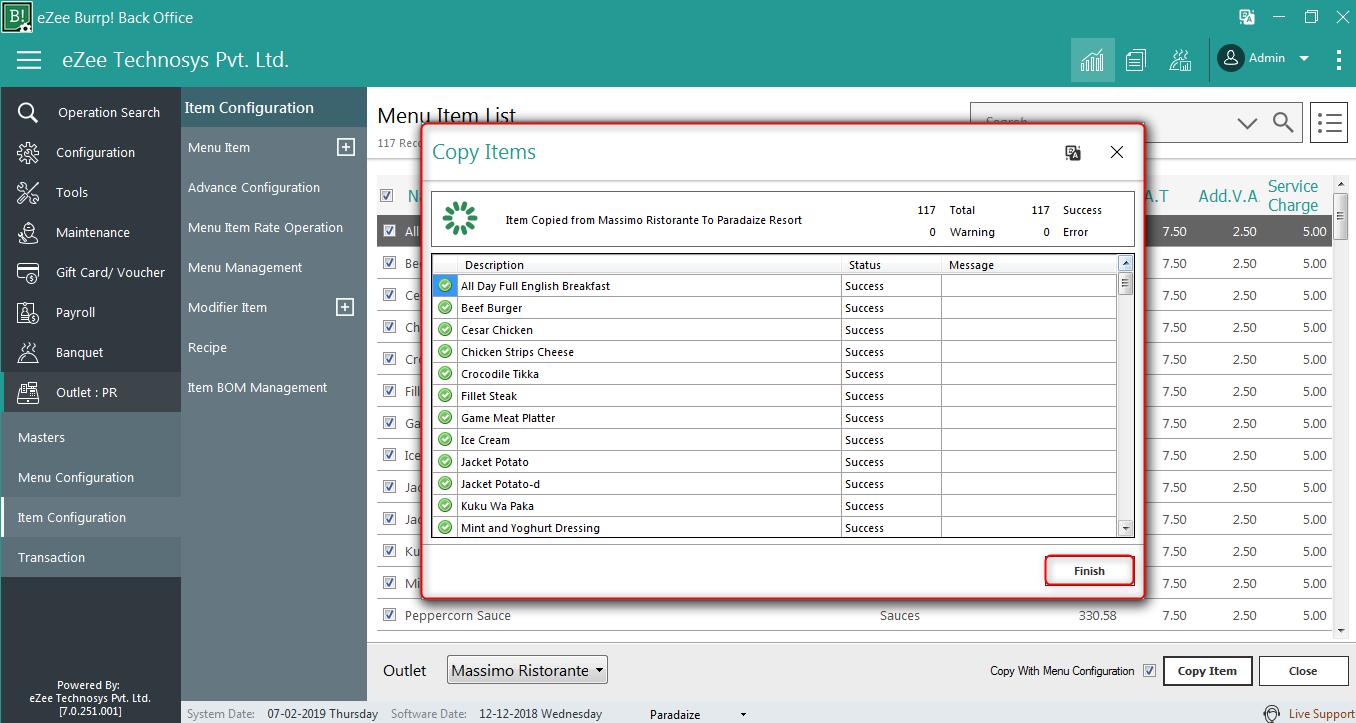Uncheck checkbox of the row starting 'Ce'
This screenshot has height=723, width=1356.
(x=390, y=295)
